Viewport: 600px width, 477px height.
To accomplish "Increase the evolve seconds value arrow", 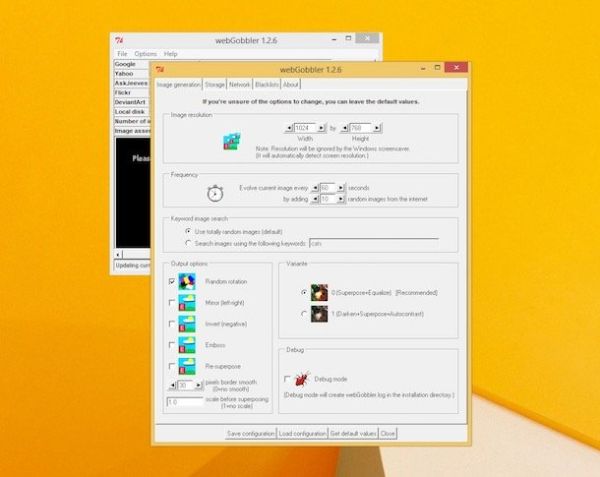I will click(341, 187).
